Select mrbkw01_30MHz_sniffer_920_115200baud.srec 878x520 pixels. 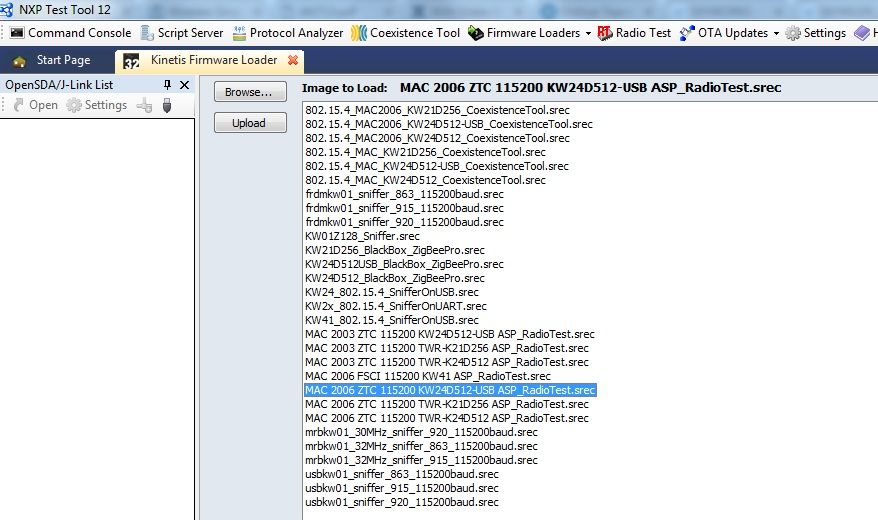tap(421, 432)
